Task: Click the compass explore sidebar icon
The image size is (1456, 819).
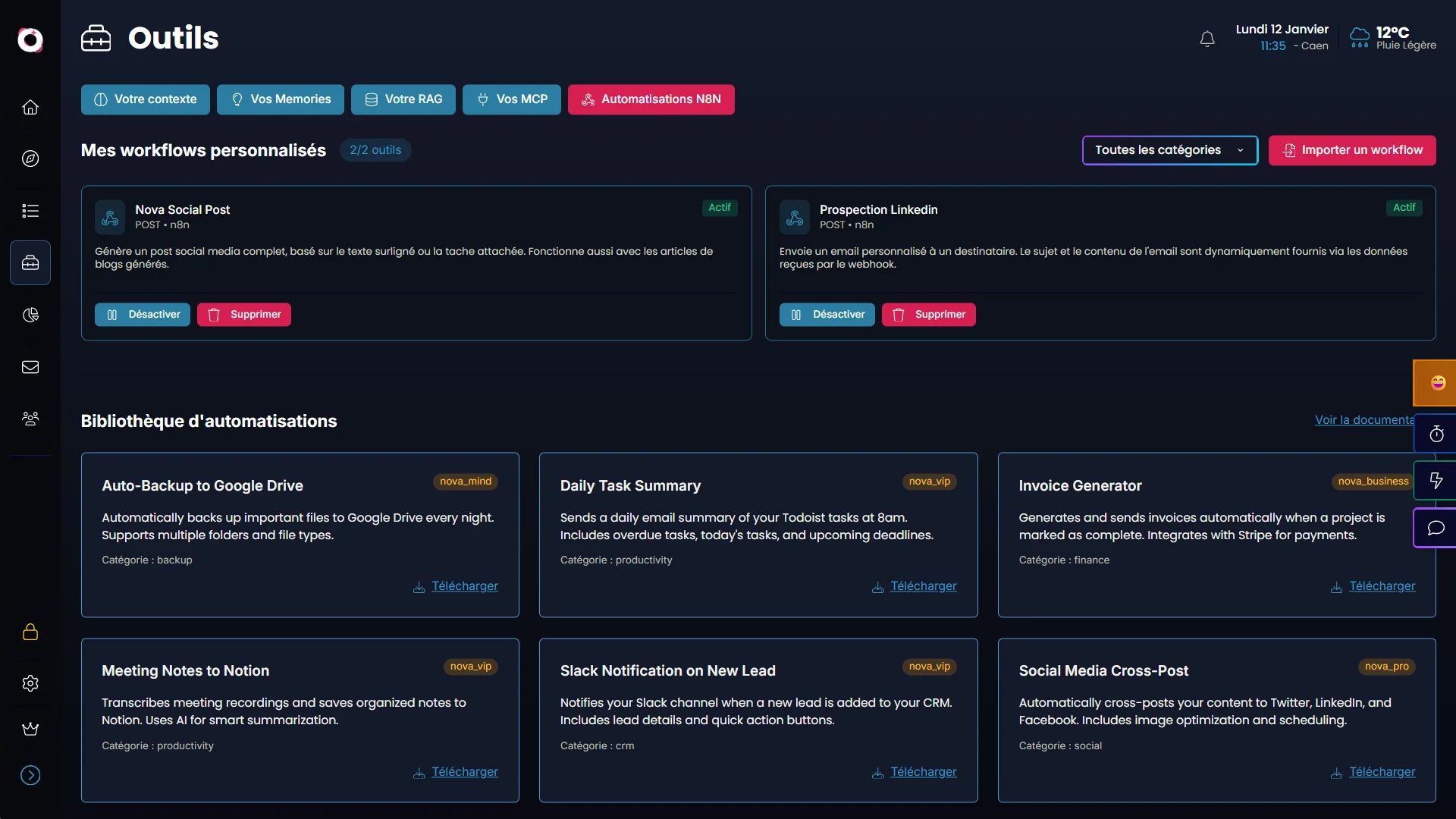Action: (x=30, y=158)
